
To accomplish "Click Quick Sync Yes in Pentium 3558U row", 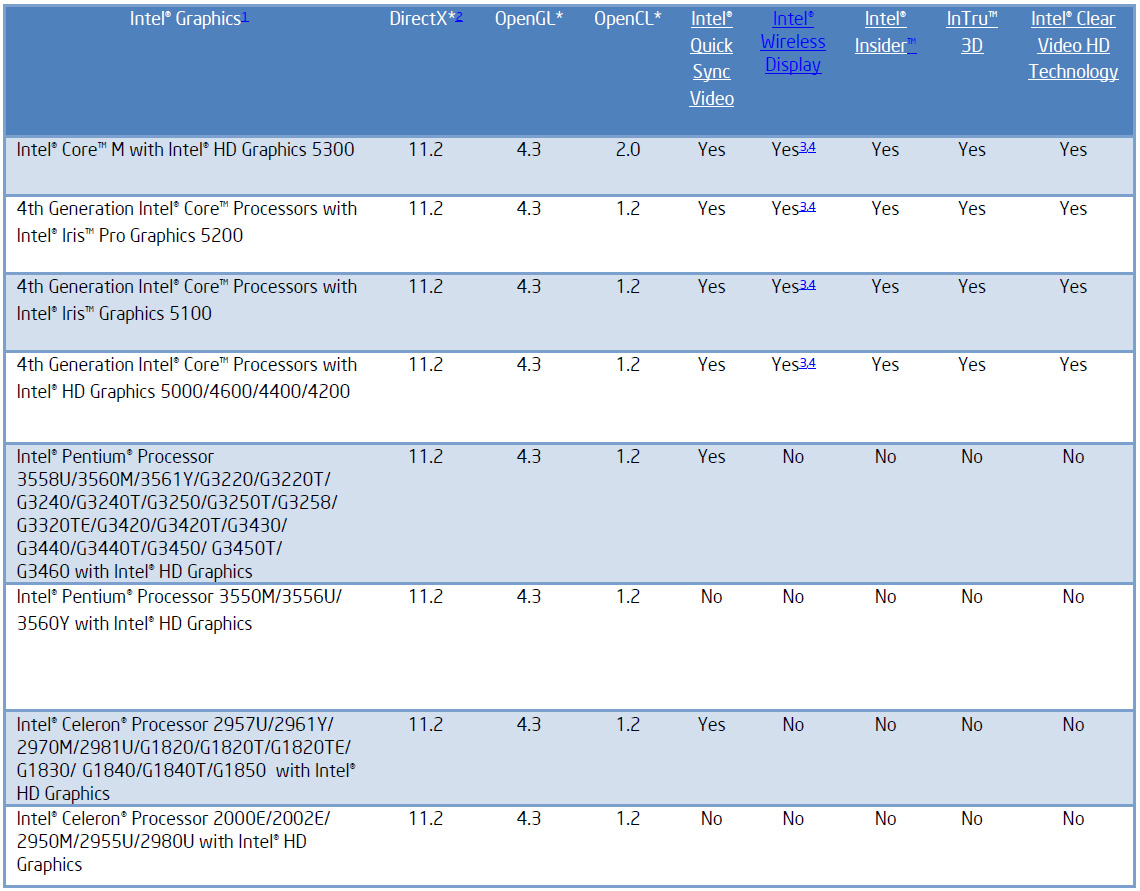I will [x=711, y=456].
